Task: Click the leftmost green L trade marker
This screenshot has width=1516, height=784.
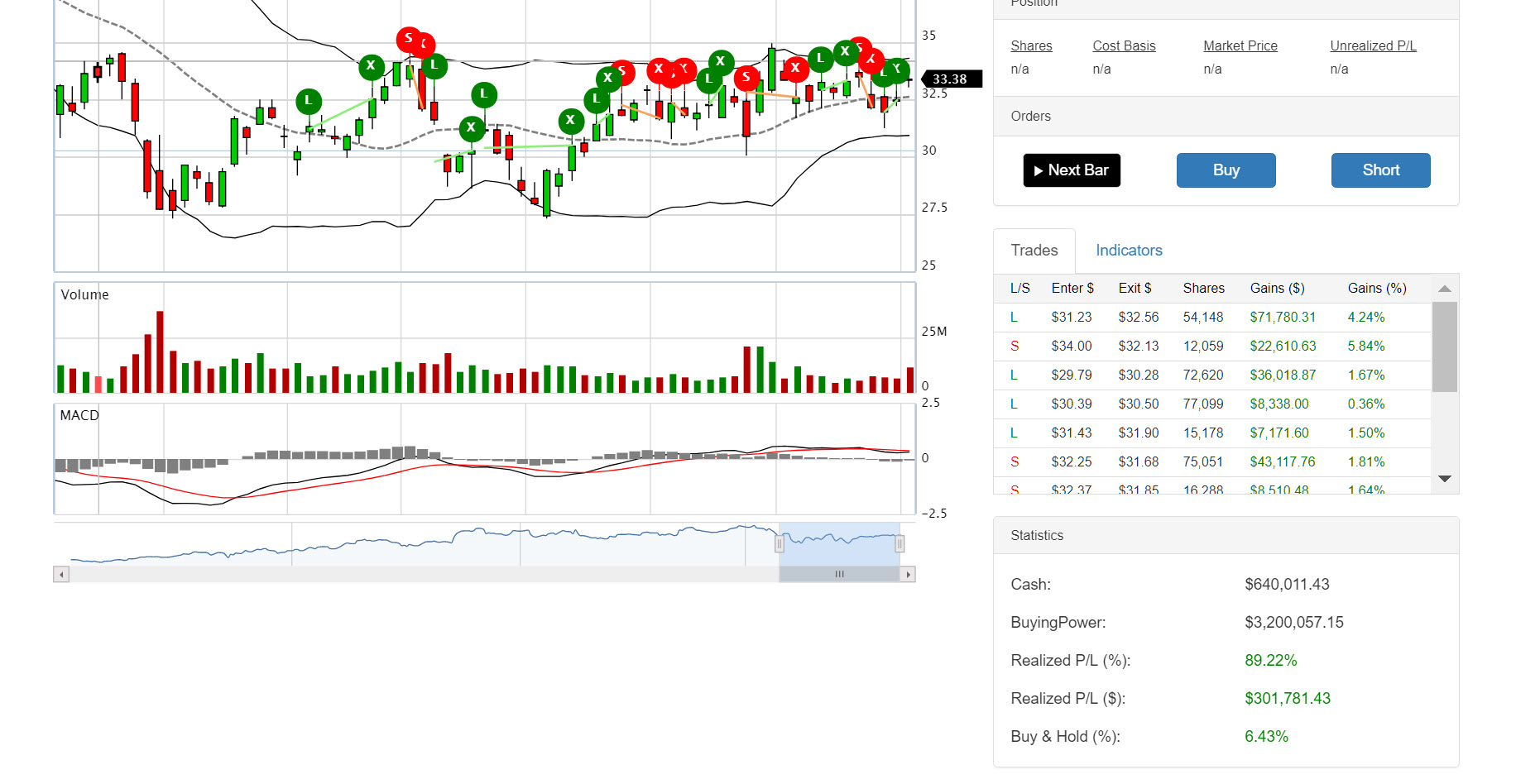Action: coord(309,101)
